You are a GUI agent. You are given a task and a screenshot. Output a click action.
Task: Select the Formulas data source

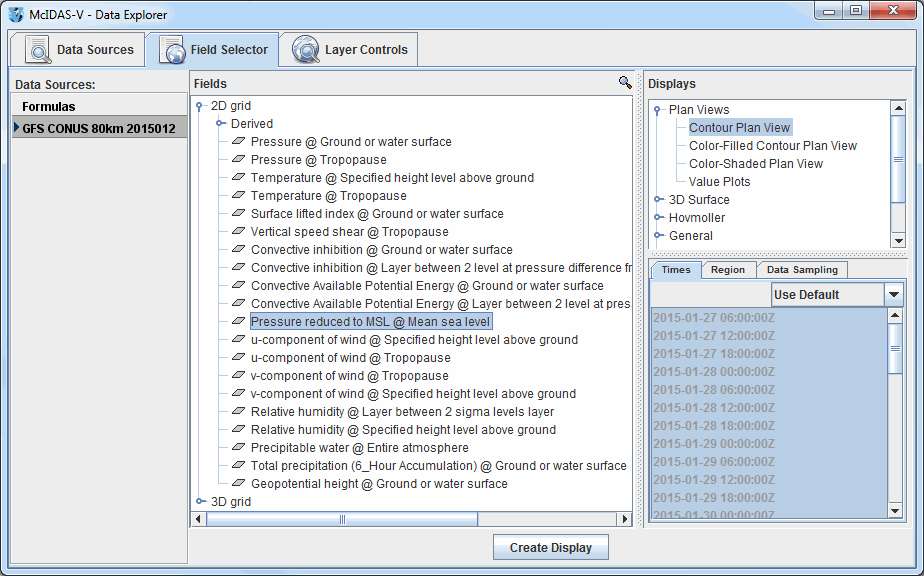click(x=49, y=107)
